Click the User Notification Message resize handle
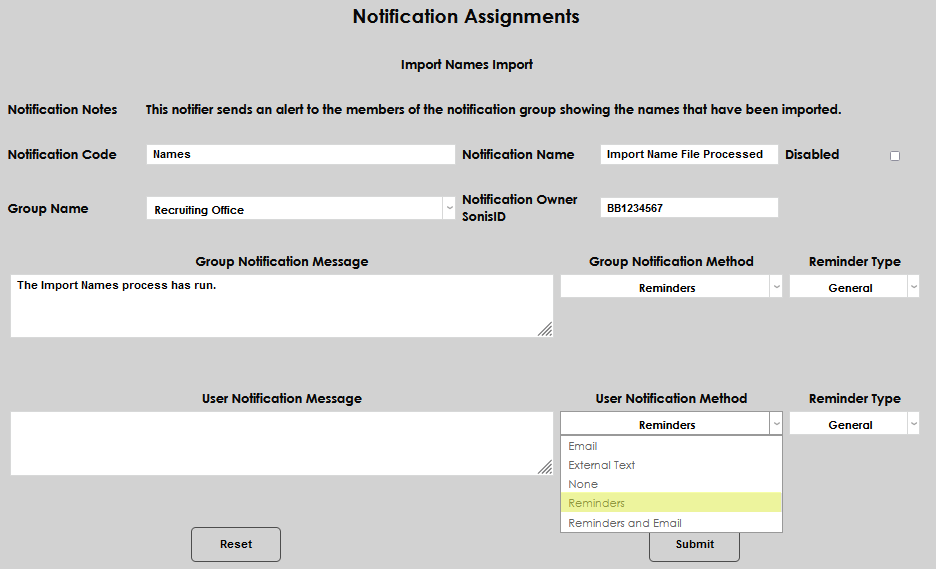This screenshot has height=569, width=936. click(x=545, y=467)
